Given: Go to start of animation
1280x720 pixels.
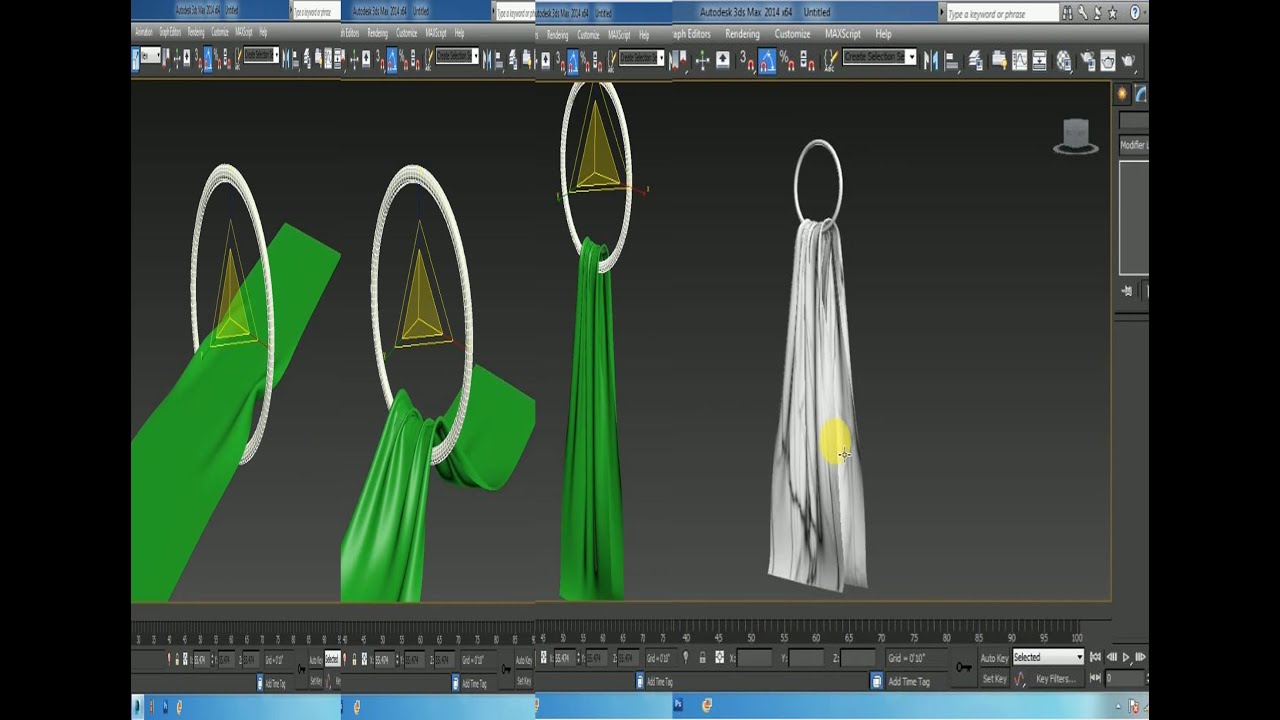Looking at the screenshot, I should click(1095, 657).
